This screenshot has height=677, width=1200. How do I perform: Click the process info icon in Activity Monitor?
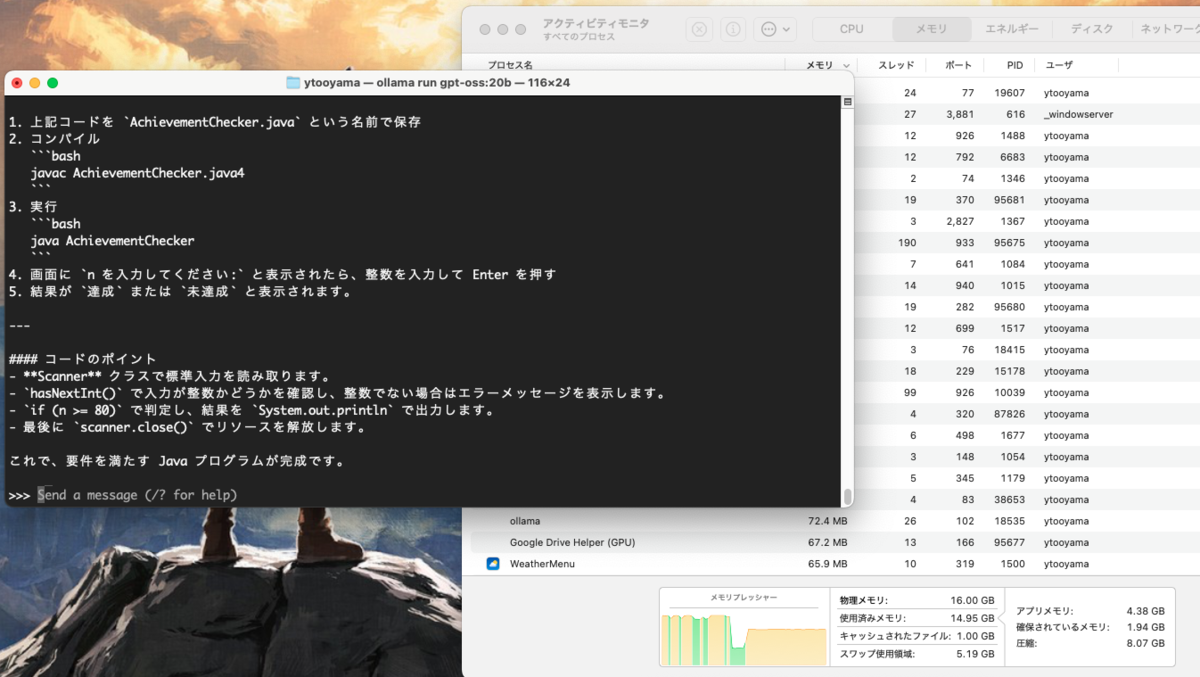(x=732, y=29)
